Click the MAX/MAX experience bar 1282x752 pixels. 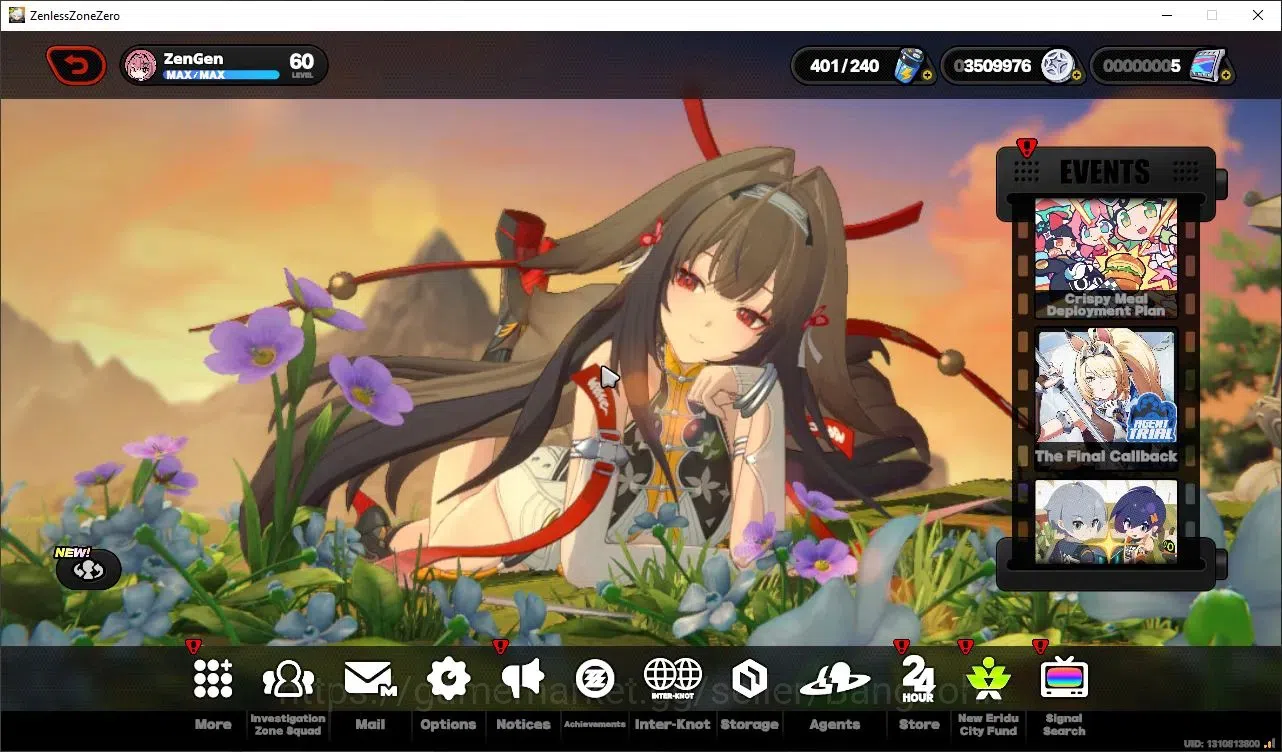pos(221,75)
